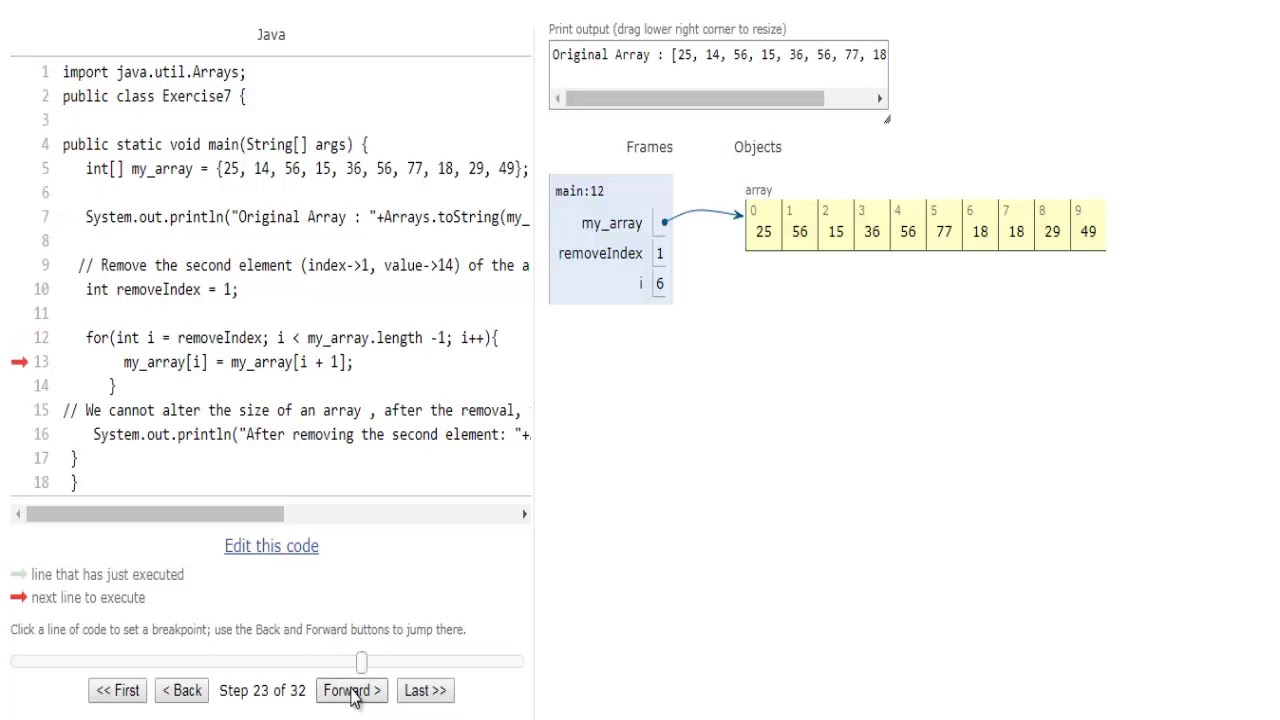Click code scrollbar left arrow
The image size is (1280, 720).
click(x=17, y=514)
